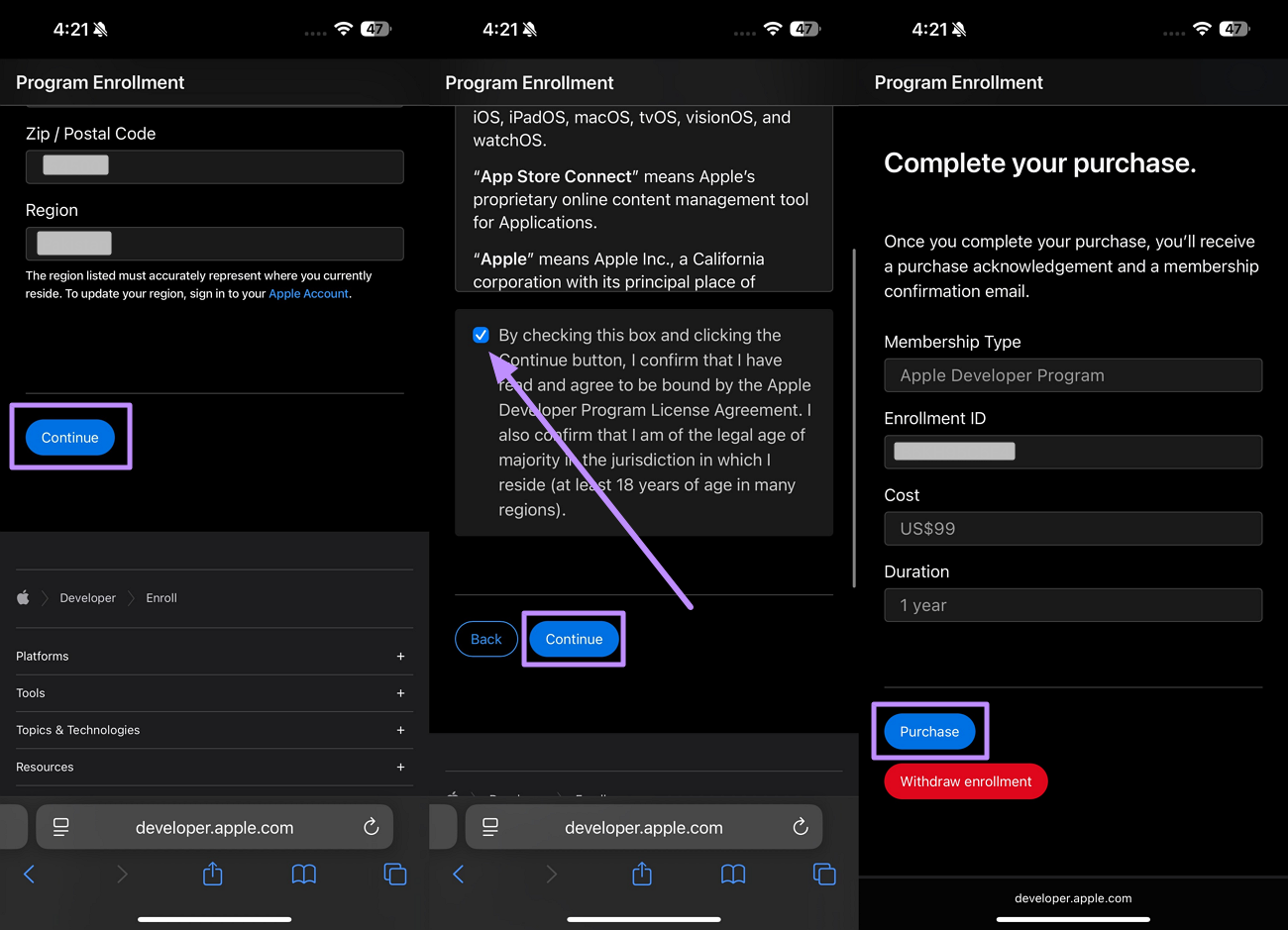This screenshot has height=930, width=1288.
Task: Tap the Wi-Fi icon in the left phone's status bar
Action: tap(344, 29)
